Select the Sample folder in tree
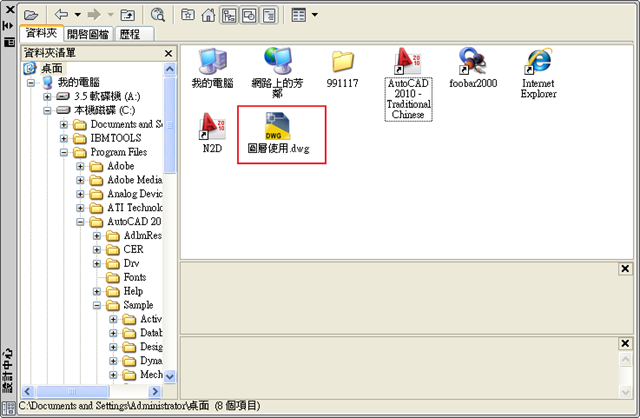The image size is (640, 418). click(138, 305)
